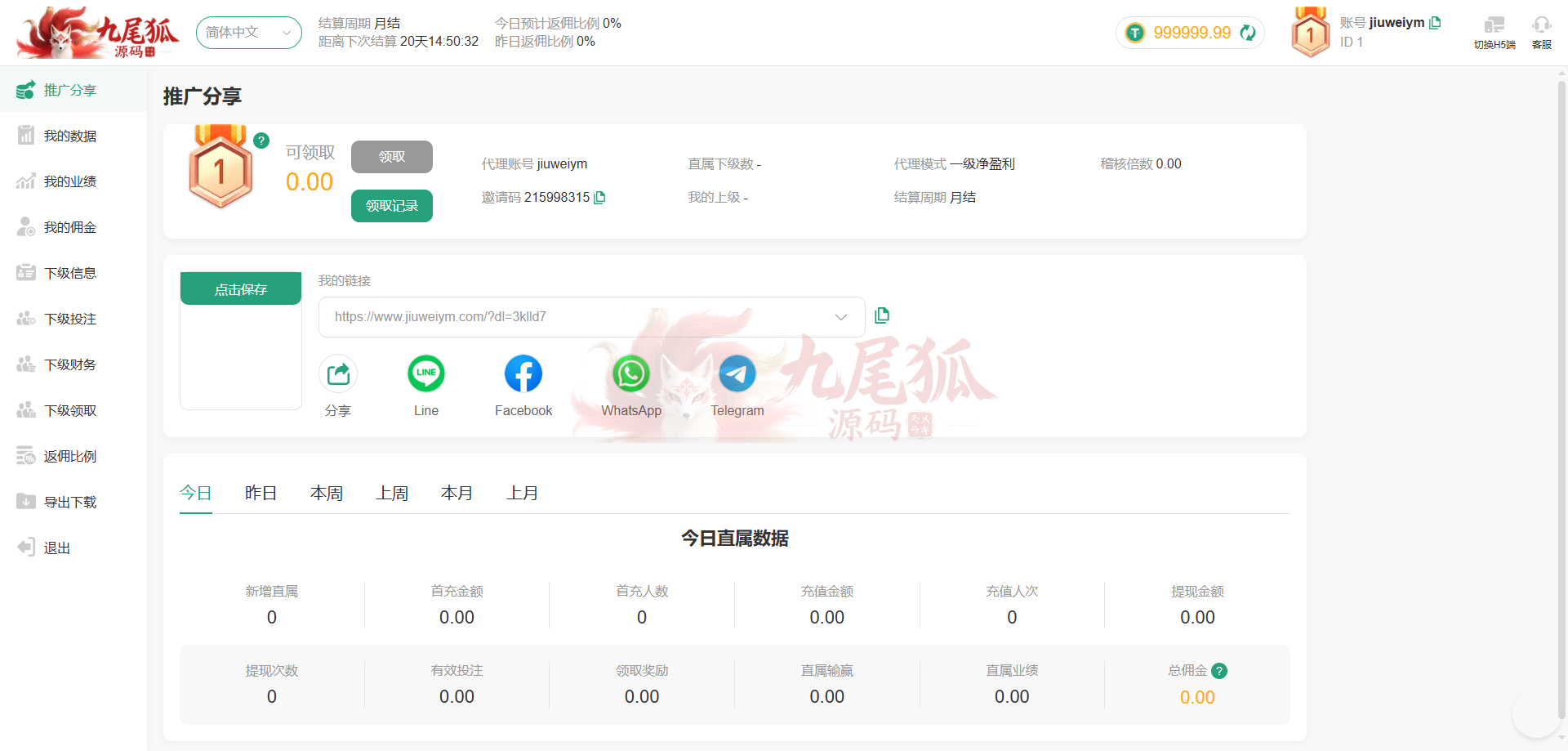Viewport: 1568px width, 751px height.
Task: Click the 领取记录 button
Action: coord(391,206)
